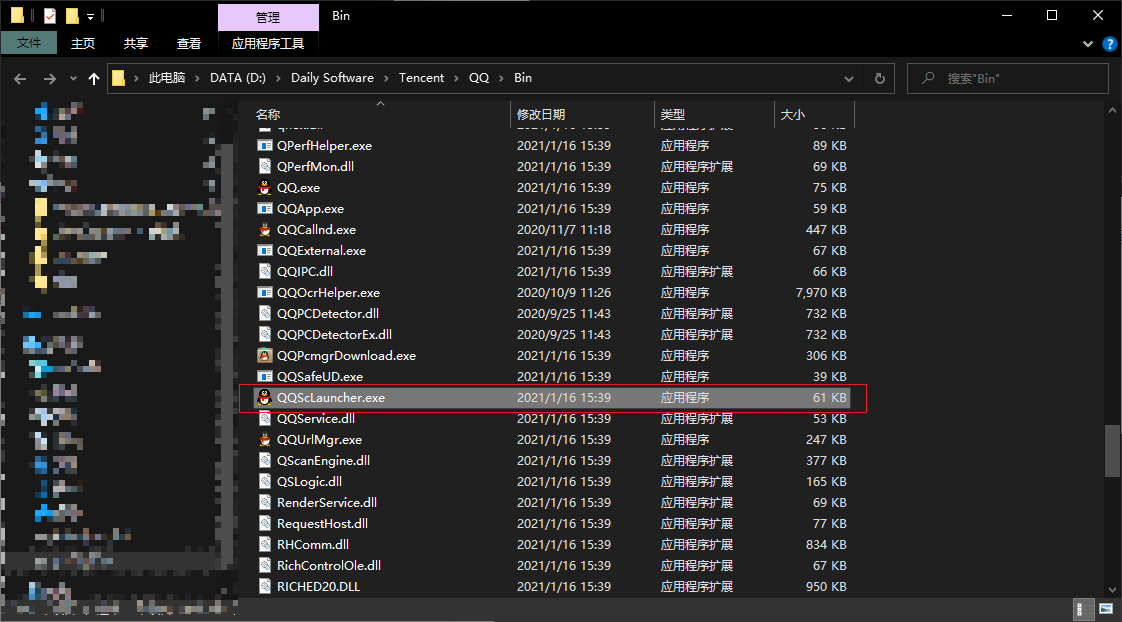Click the 搜索"Bin" search box
This screenshot has width=1122, height=622.
coord(1008,79)
